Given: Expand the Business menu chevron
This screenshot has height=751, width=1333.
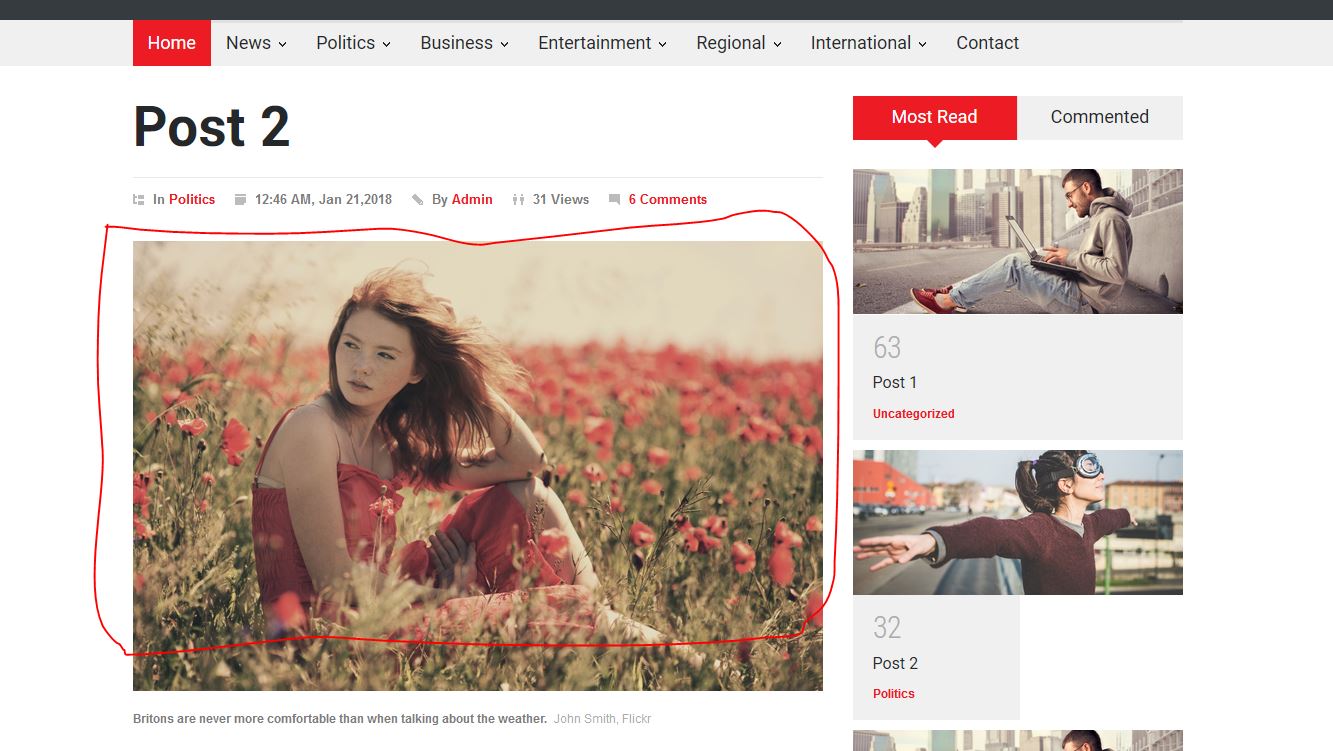Looking at the screenshot, I should tap(504, 44).
